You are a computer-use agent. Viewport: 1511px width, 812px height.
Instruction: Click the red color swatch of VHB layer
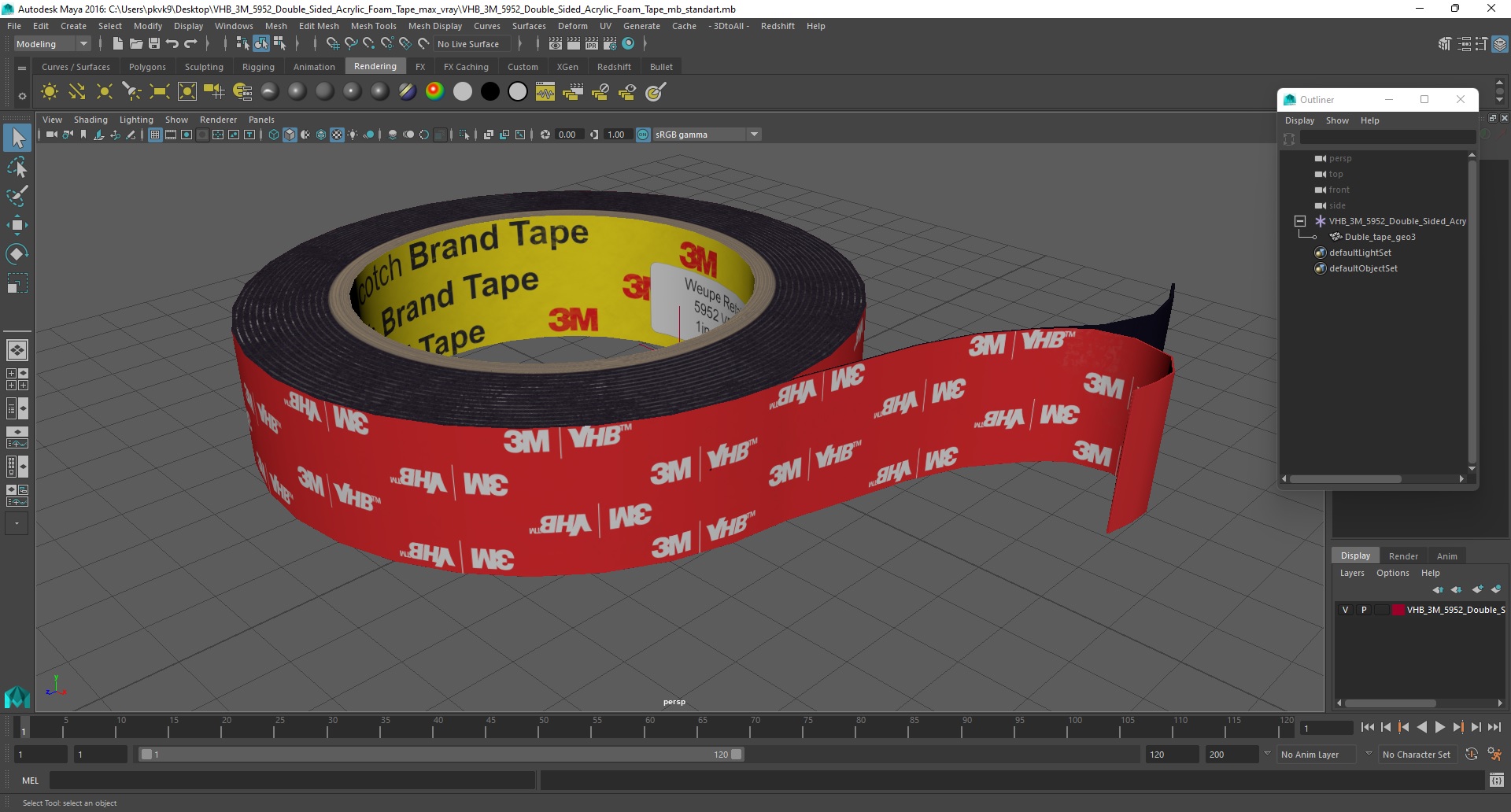click(x=1398, y=610)
